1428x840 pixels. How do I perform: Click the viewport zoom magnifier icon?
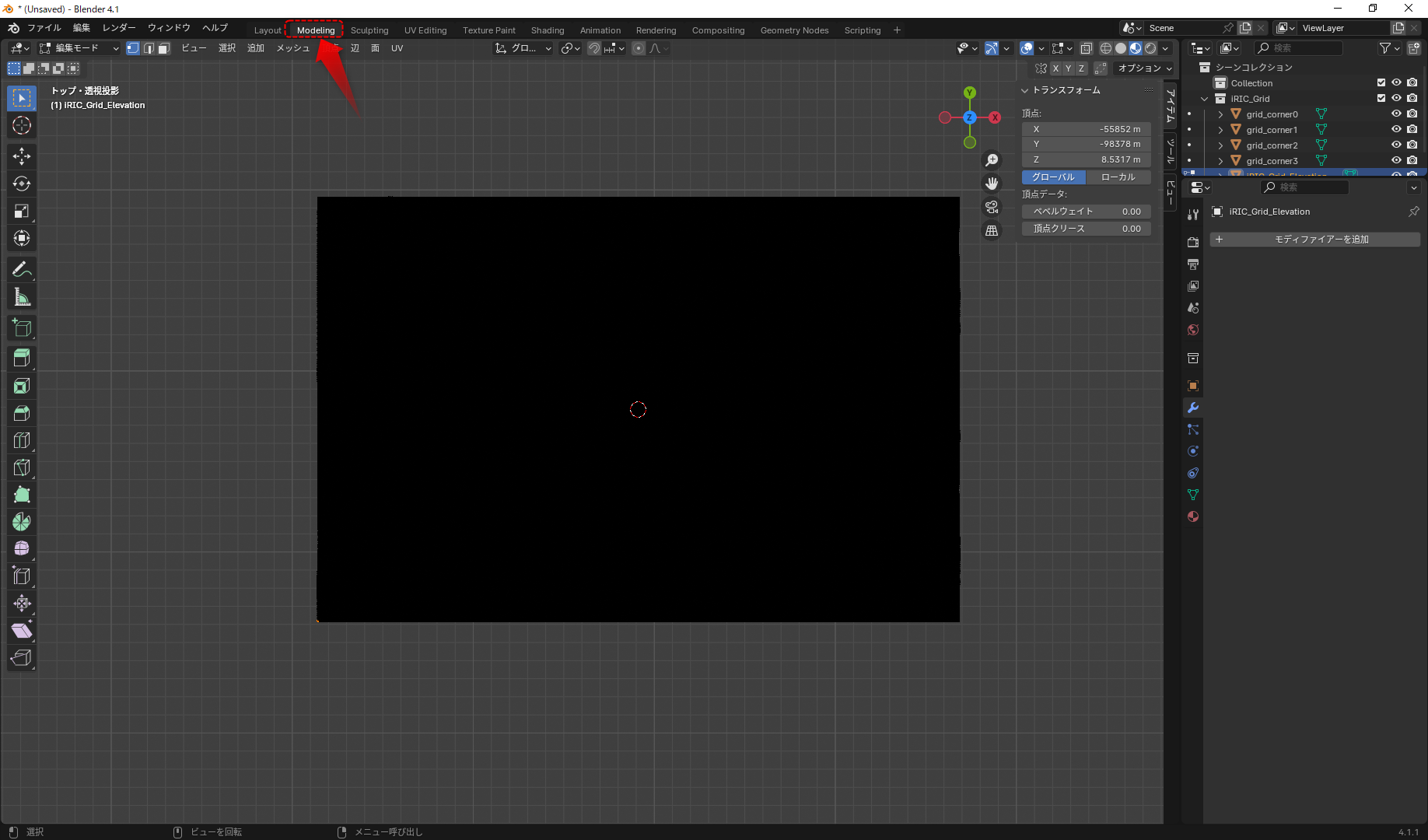(x=992, y=160)
